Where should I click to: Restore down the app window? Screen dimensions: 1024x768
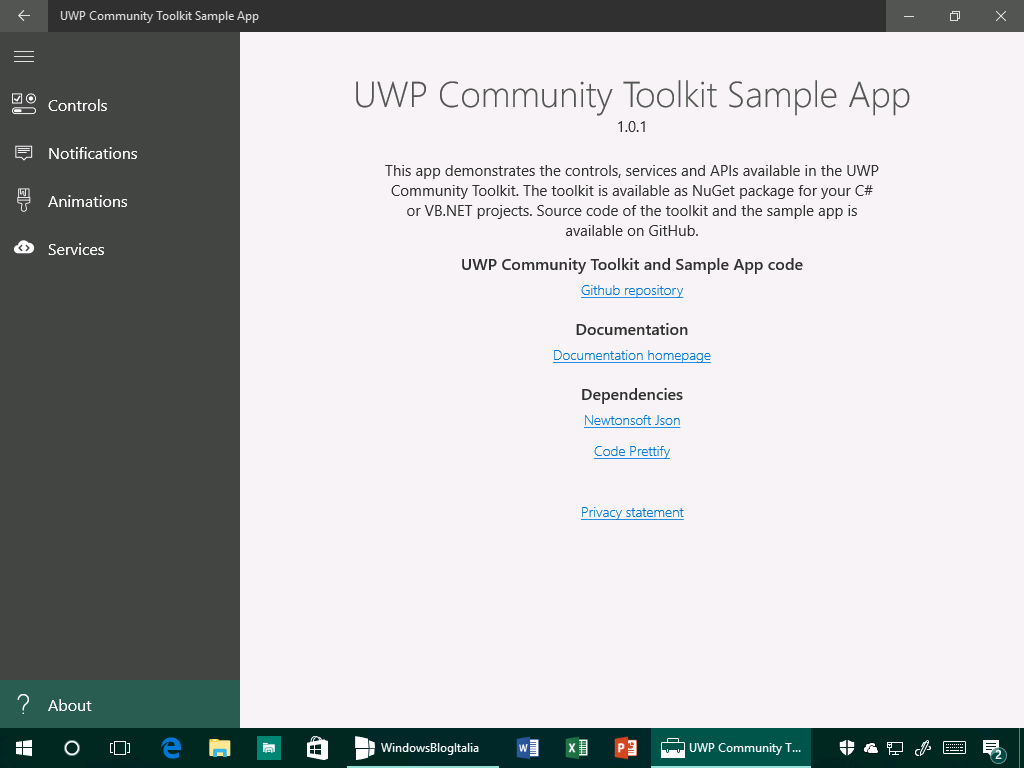coord(955,16)
